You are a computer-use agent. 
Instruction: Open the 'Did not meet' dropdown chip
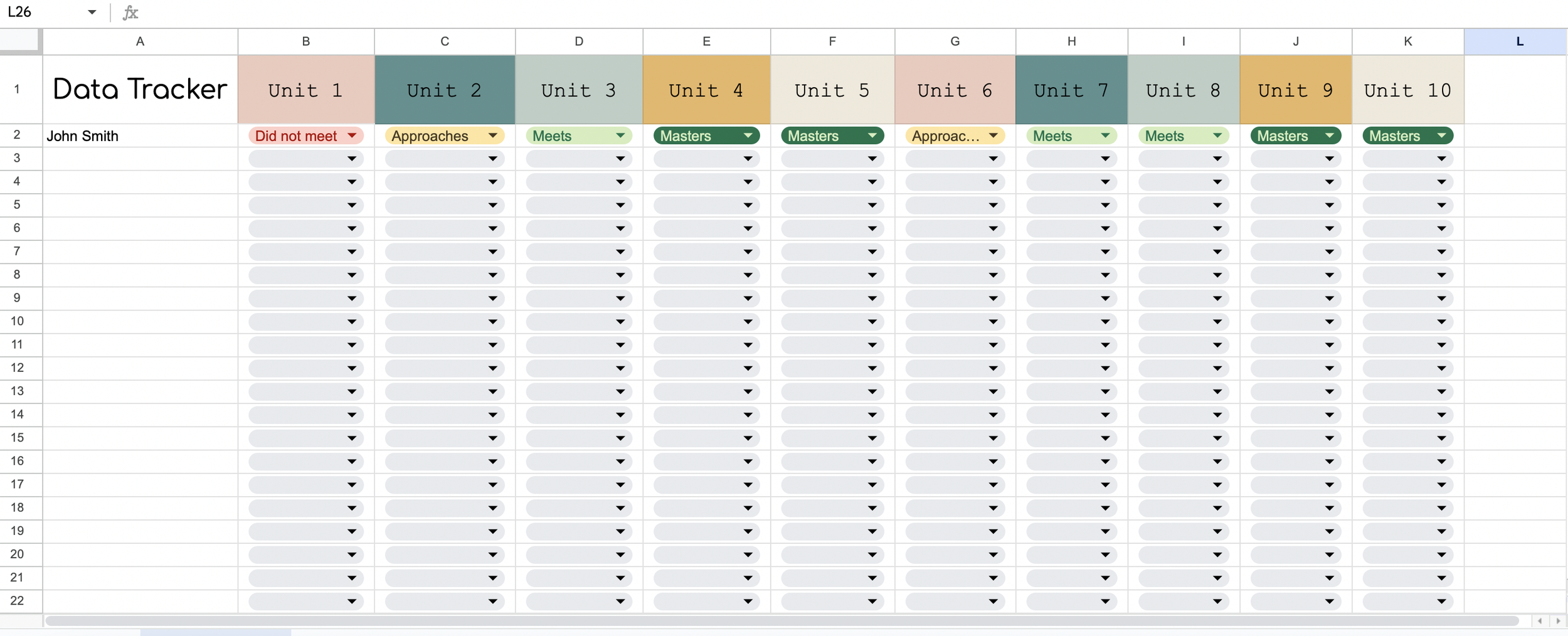tap(306, 136)
